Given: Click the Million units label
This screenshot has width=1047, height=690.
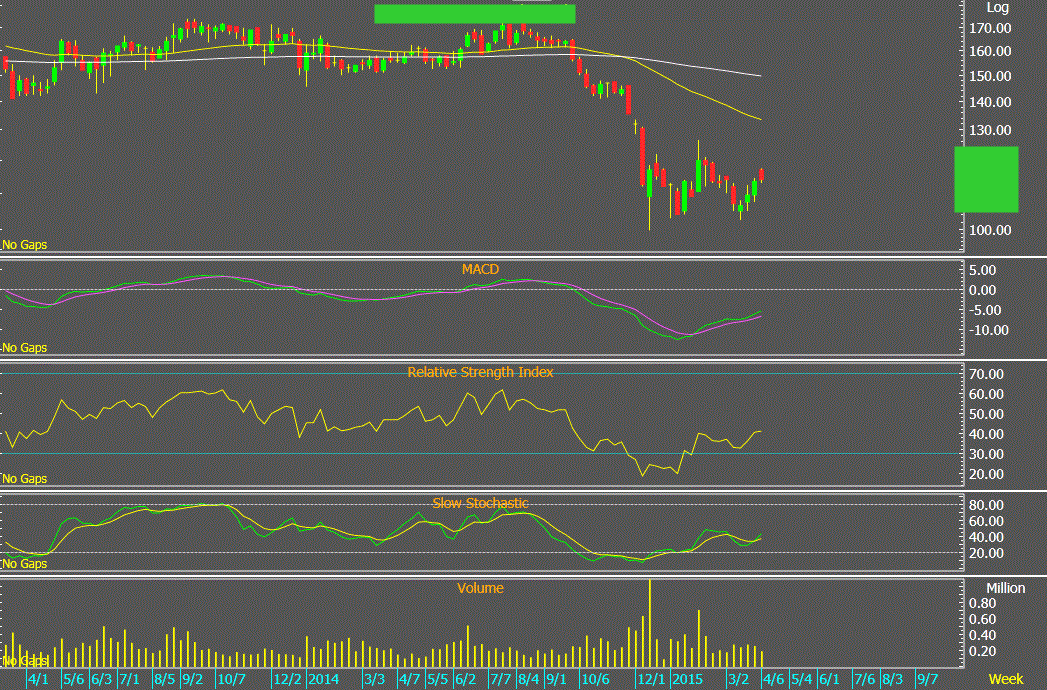Looking at the screenshot, I should (x=1006, y=588).
